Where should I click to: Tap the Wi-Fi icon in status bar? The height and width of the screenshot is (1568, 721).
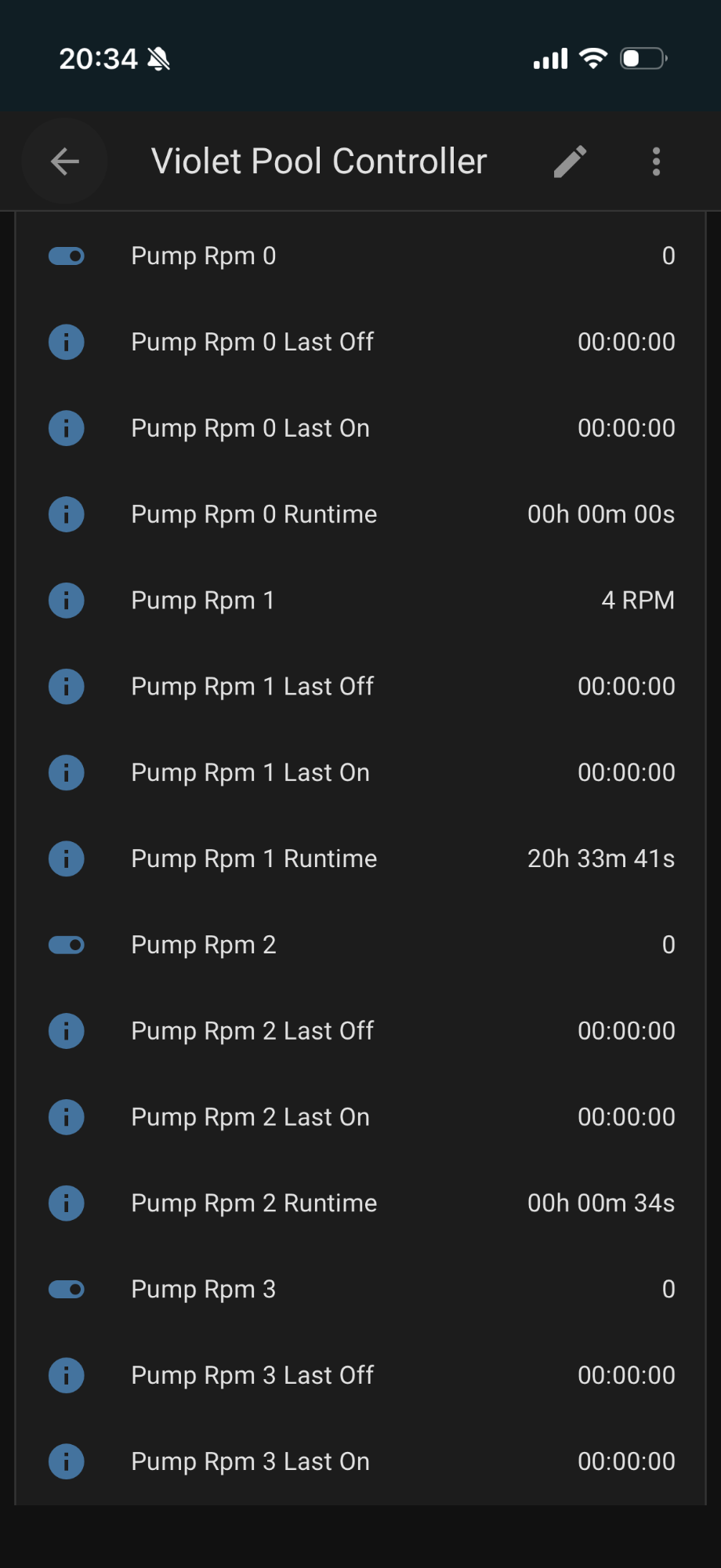tap(593, 58)
